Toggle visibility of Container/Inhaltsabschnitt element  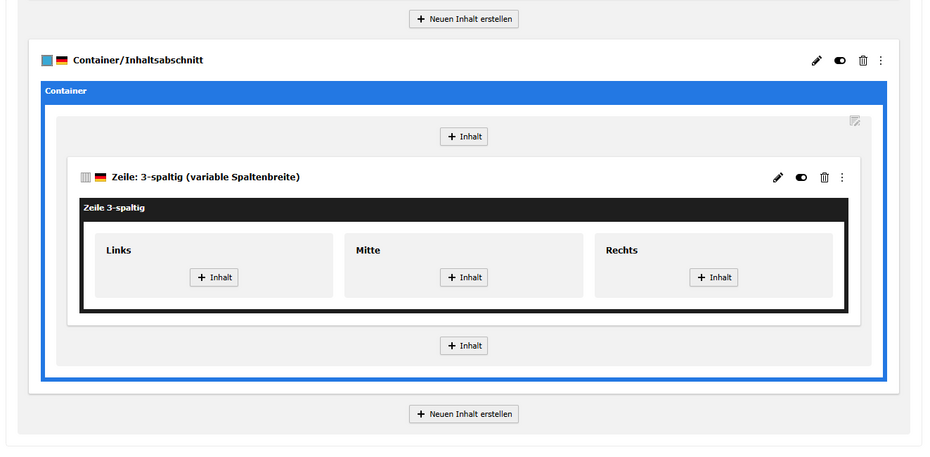click(840, 61)
